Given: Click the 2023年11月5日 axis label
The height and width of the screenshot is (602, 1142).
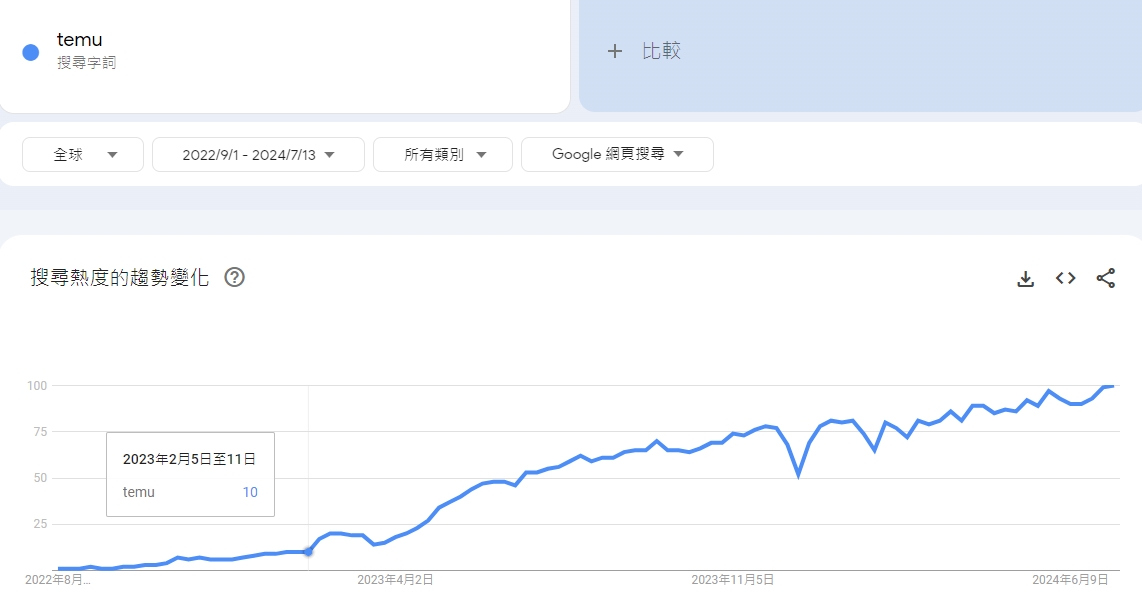Looking at the screenshot, I should (x=733, y=580).
